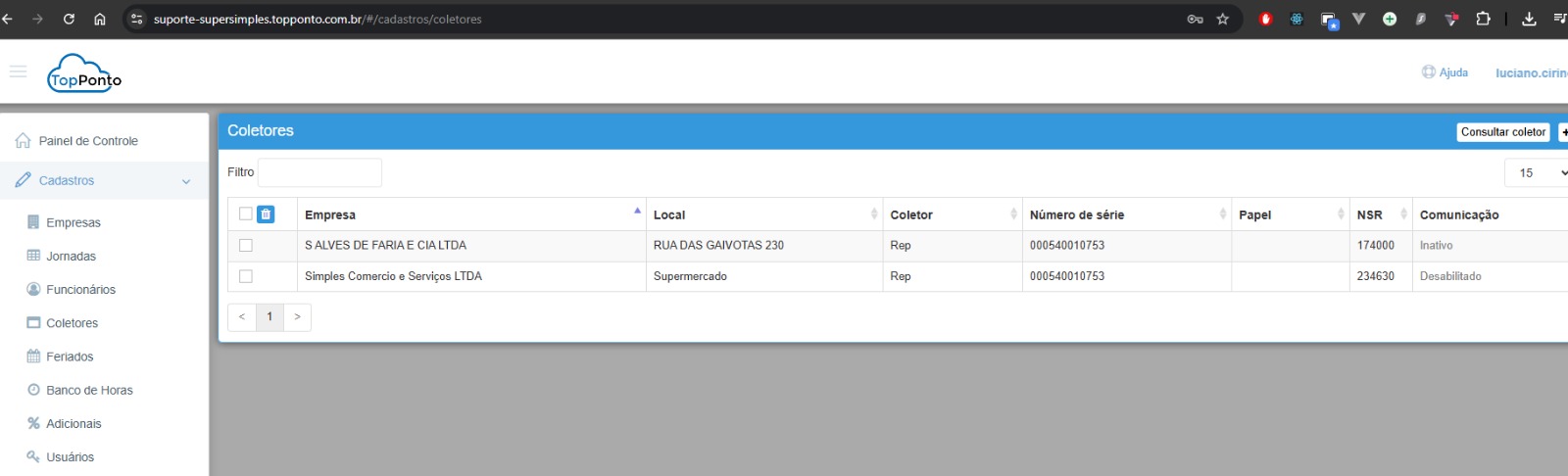Click the TopPonto cloud logo
Screen dimensions: 1568x476
pyautogui.click(x=84, y=74)
